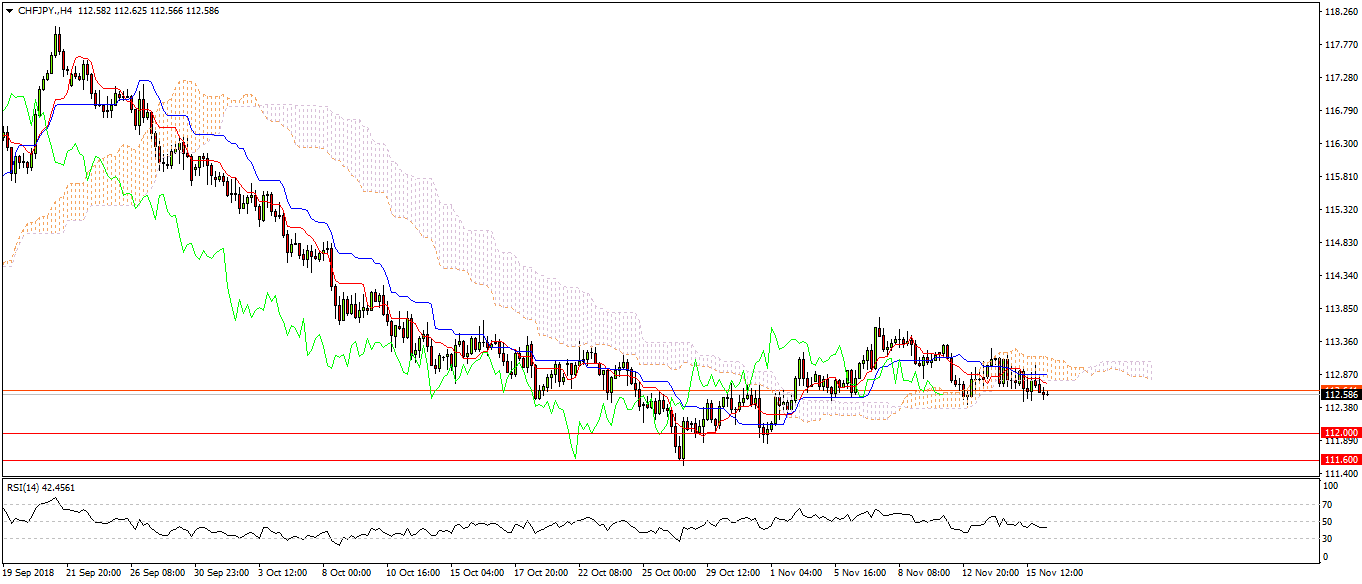
Task: Open the chart dropdown arrow beside CHFJPY
Action: point(9,11)
